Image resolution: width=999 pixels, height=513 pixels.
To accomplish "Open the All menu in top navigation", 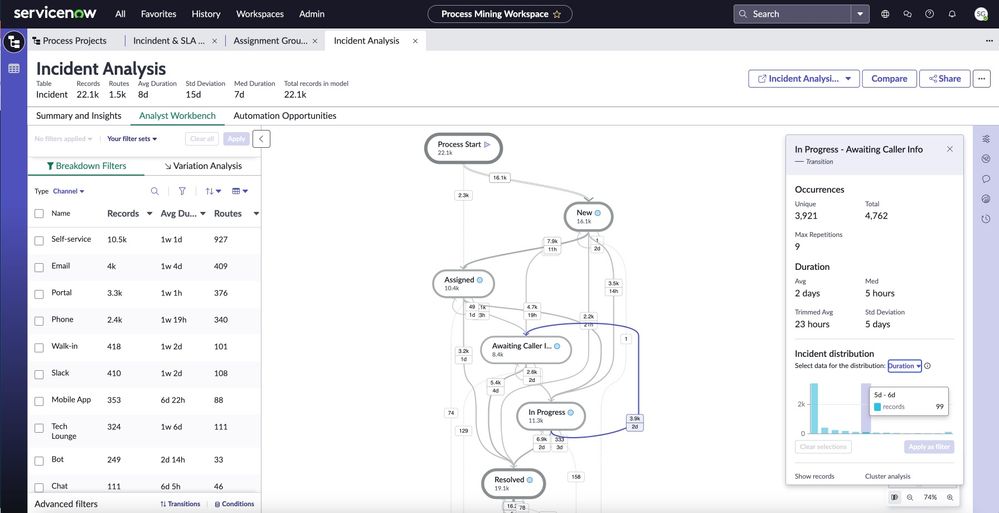I will 120,13.
